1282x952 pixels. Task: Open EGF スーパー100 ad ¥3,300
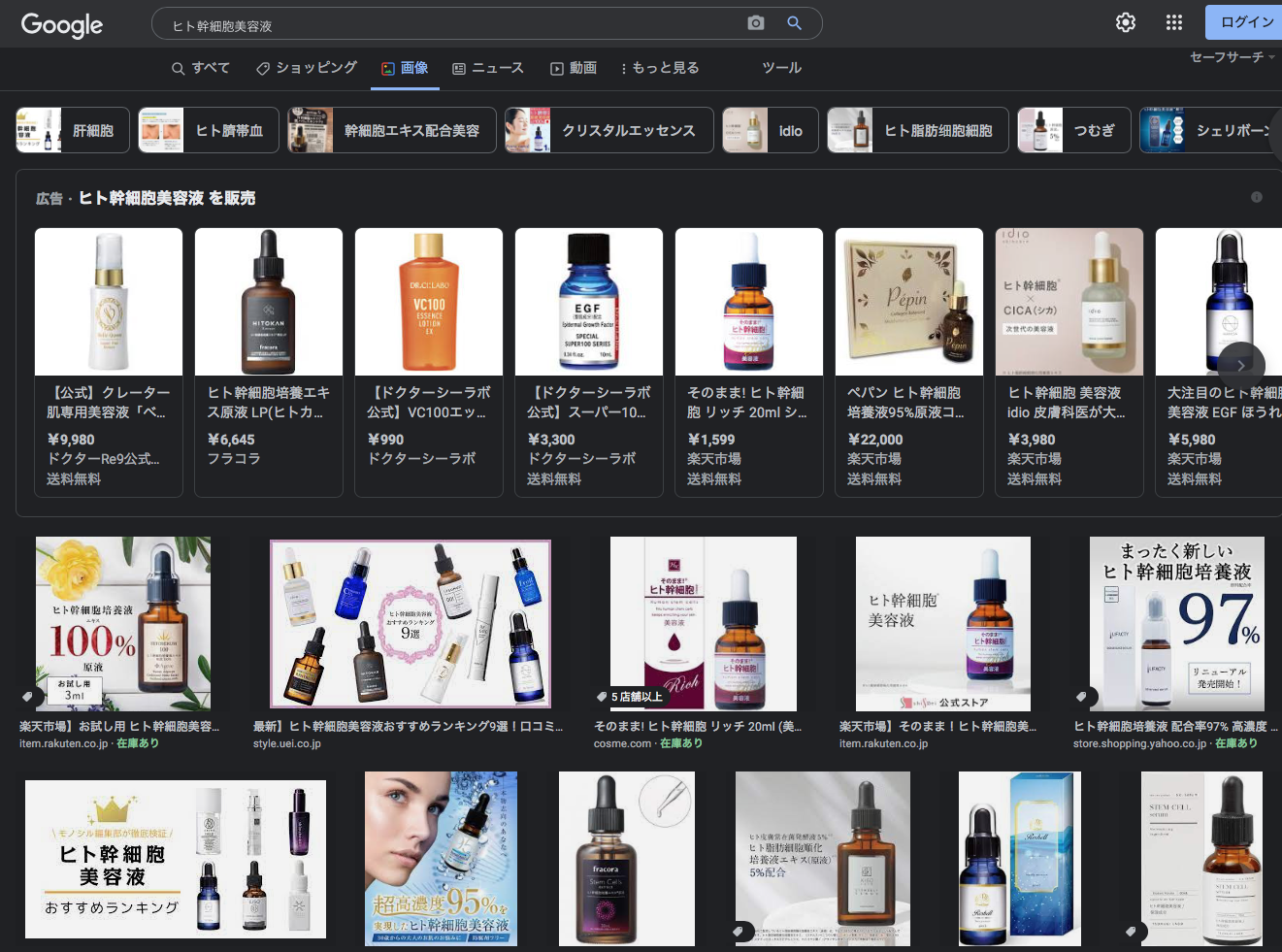click(589, 362)
